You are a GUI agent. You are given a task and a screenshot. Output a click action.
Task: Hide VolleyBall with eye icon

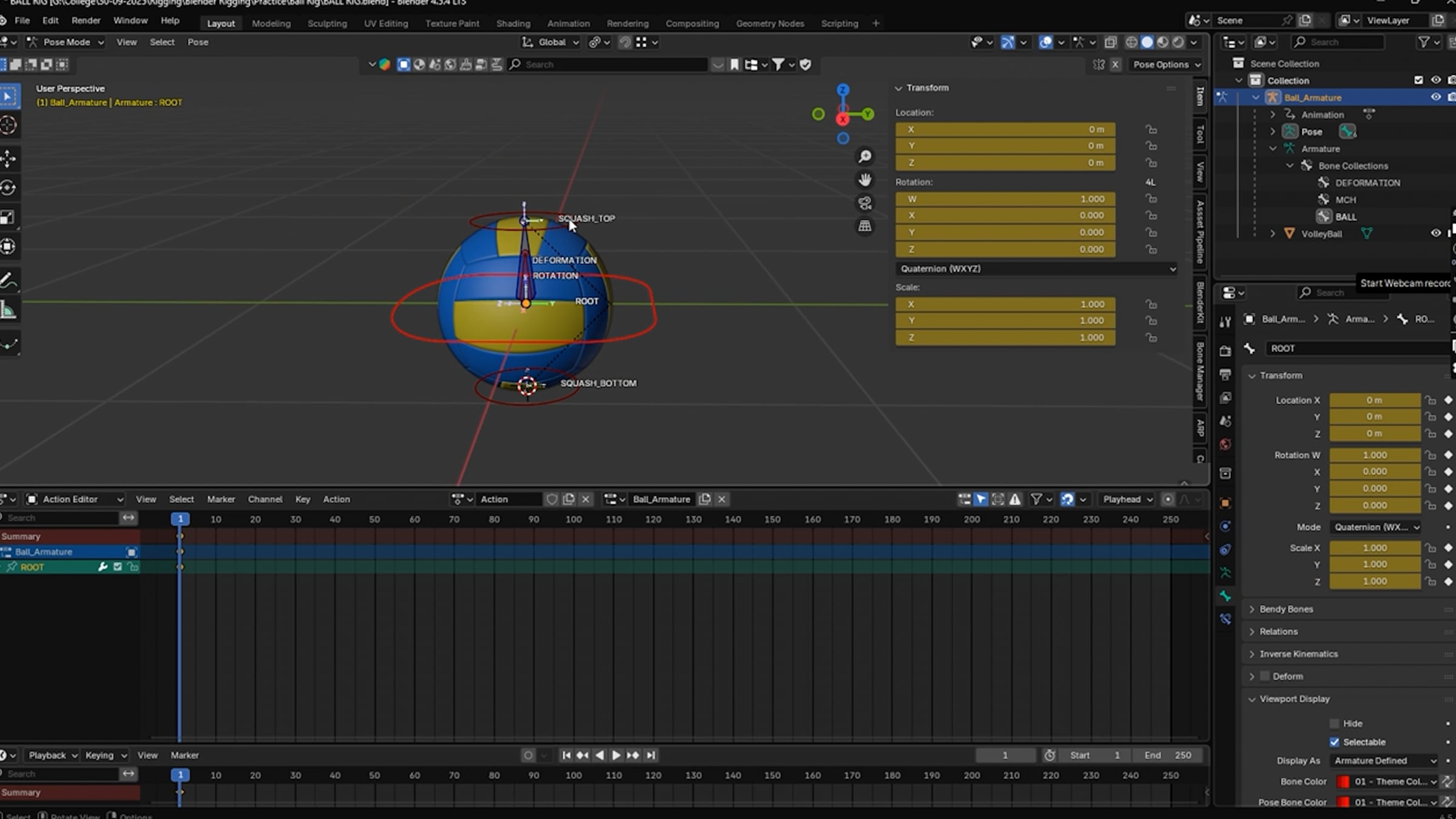tap(1435, 233)
